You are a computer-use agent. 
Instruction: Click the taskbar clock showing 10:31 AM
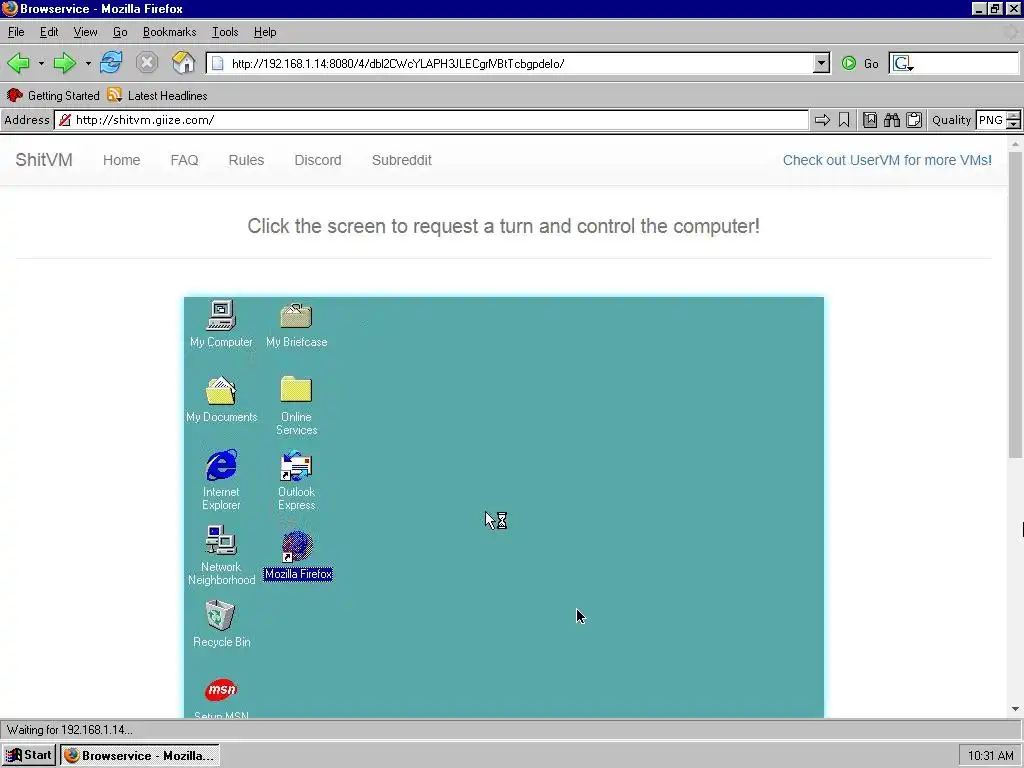pyautogui.click(x=990, y=756)
